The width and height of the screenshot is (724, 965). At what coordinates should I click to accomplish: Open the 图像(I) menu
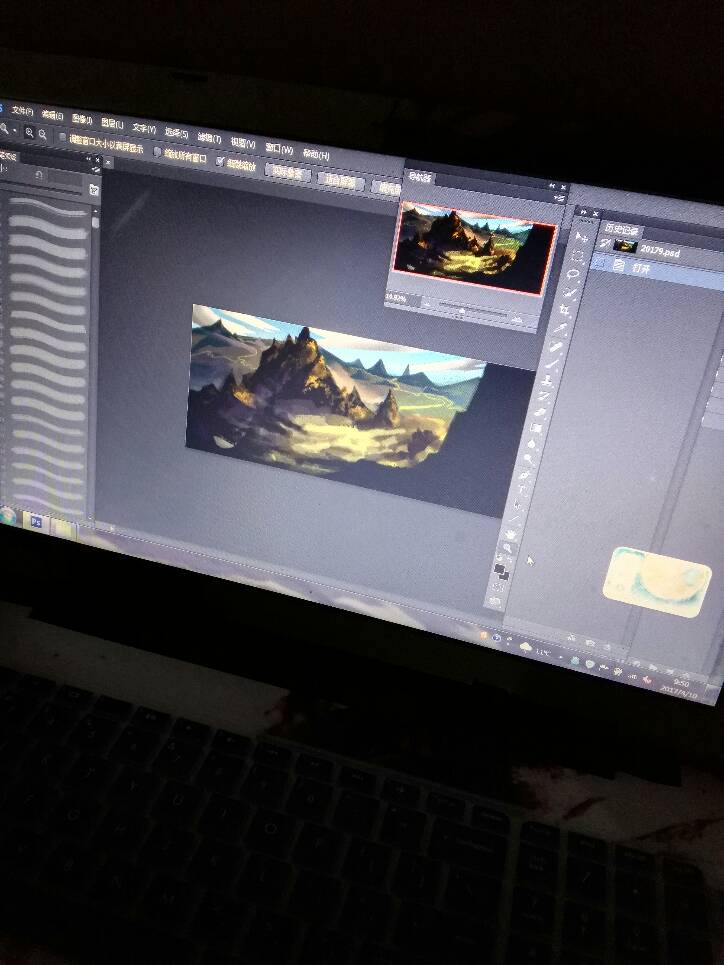coord(82,119)
